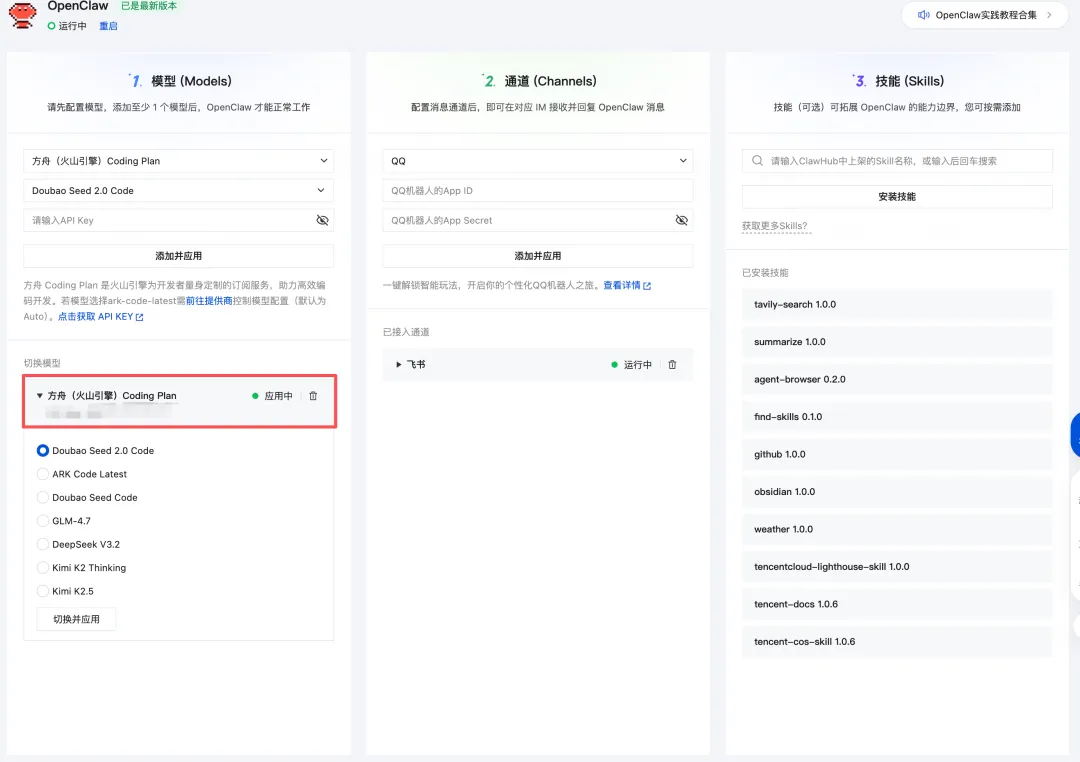Click the 重启 restart link
The height and width of the screenshot is (762, 1080).
(x=108, y=25)
